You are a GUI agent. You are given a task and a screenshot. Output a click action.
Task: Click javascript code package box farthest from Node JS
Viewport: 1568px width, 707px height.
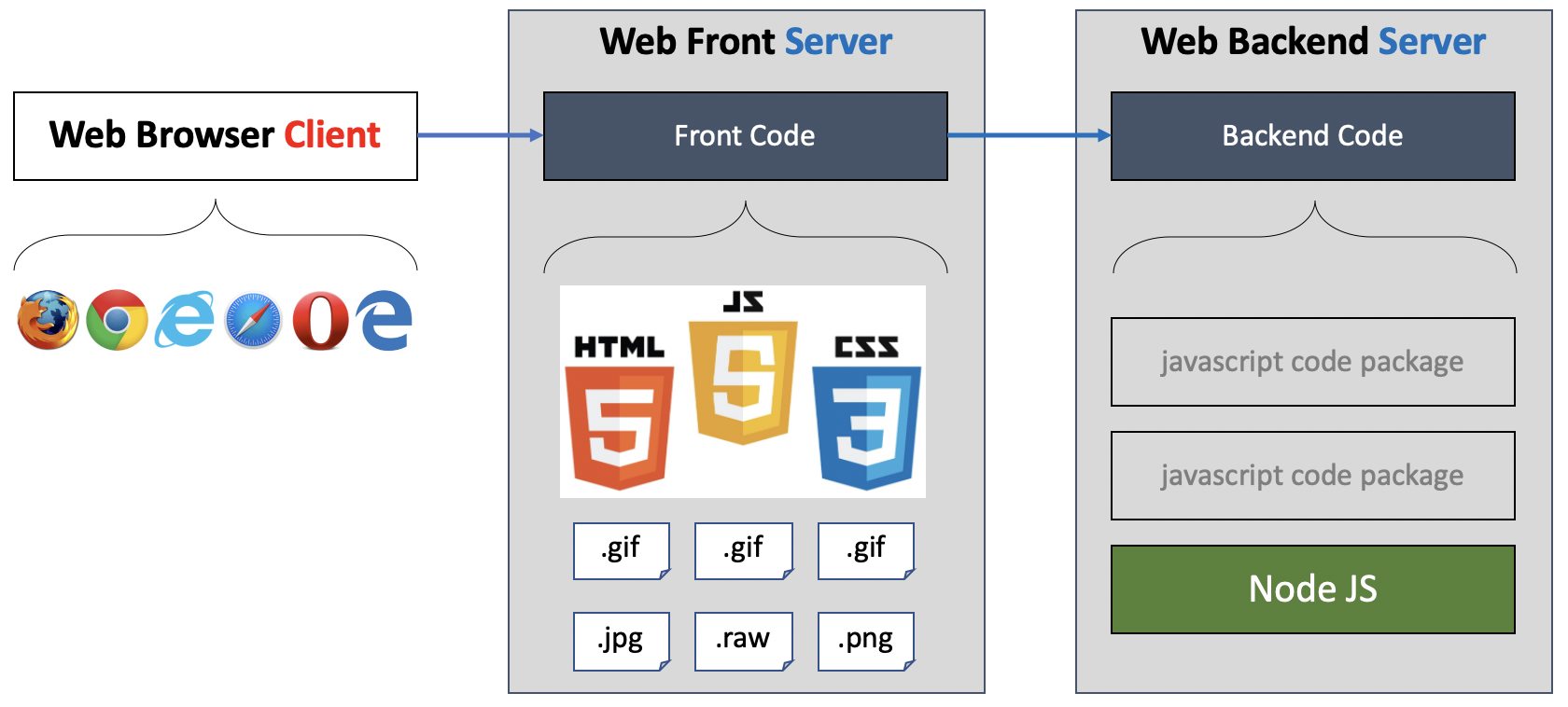coord(1313,362)
